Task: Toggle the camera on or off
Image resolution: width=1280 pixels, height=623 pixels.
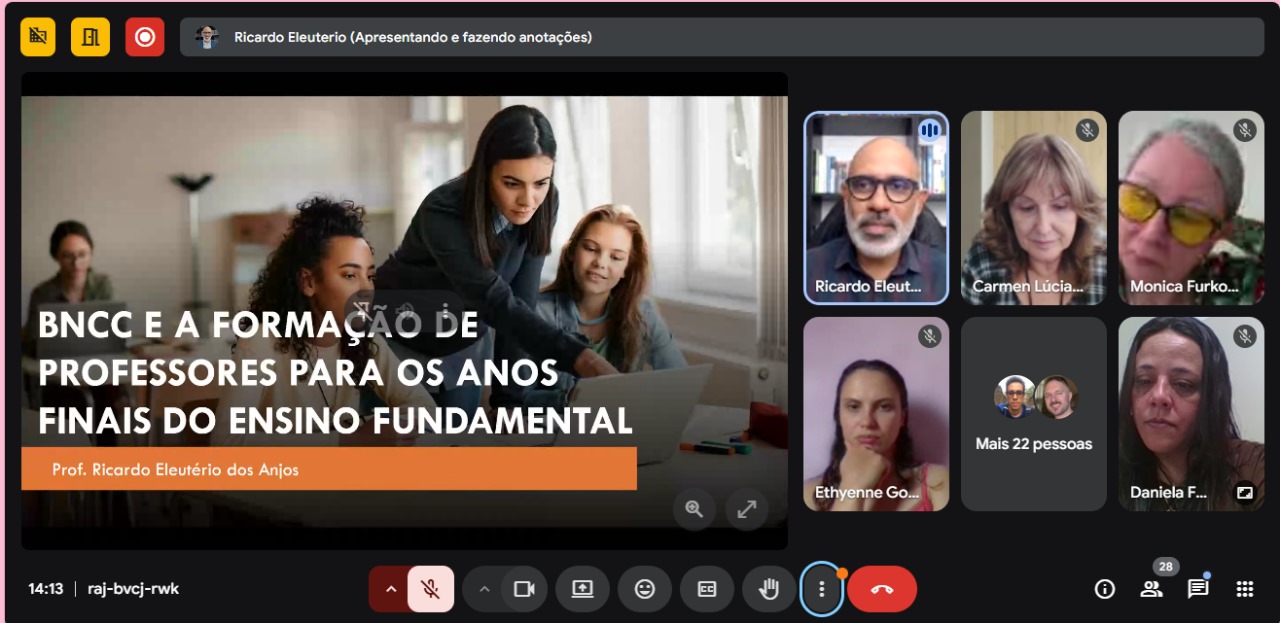Action: pyautogui.click(x=524, y=589)
